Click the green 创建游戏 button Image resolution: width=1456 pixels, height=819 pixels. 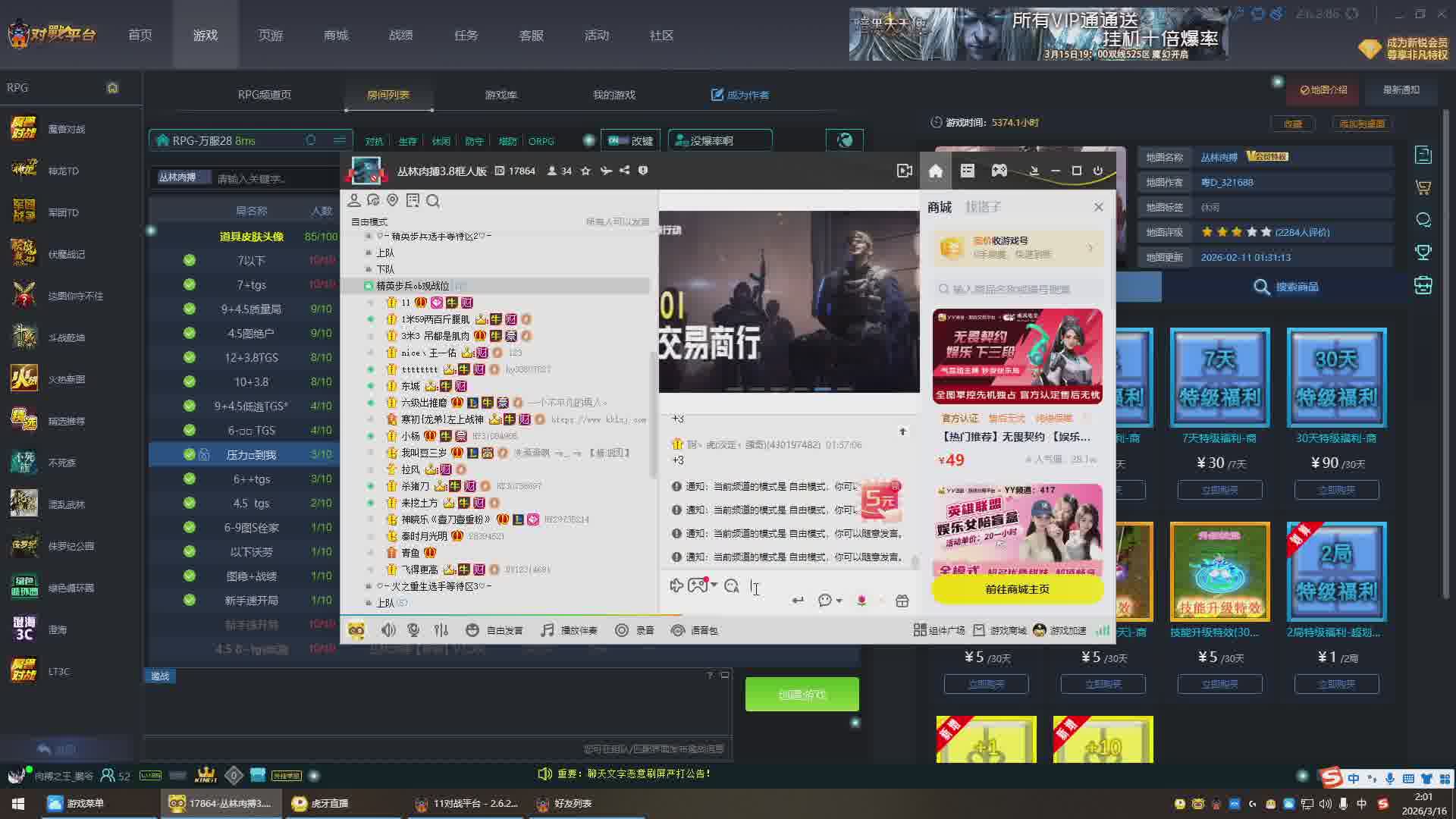click(x=802, y=694)
